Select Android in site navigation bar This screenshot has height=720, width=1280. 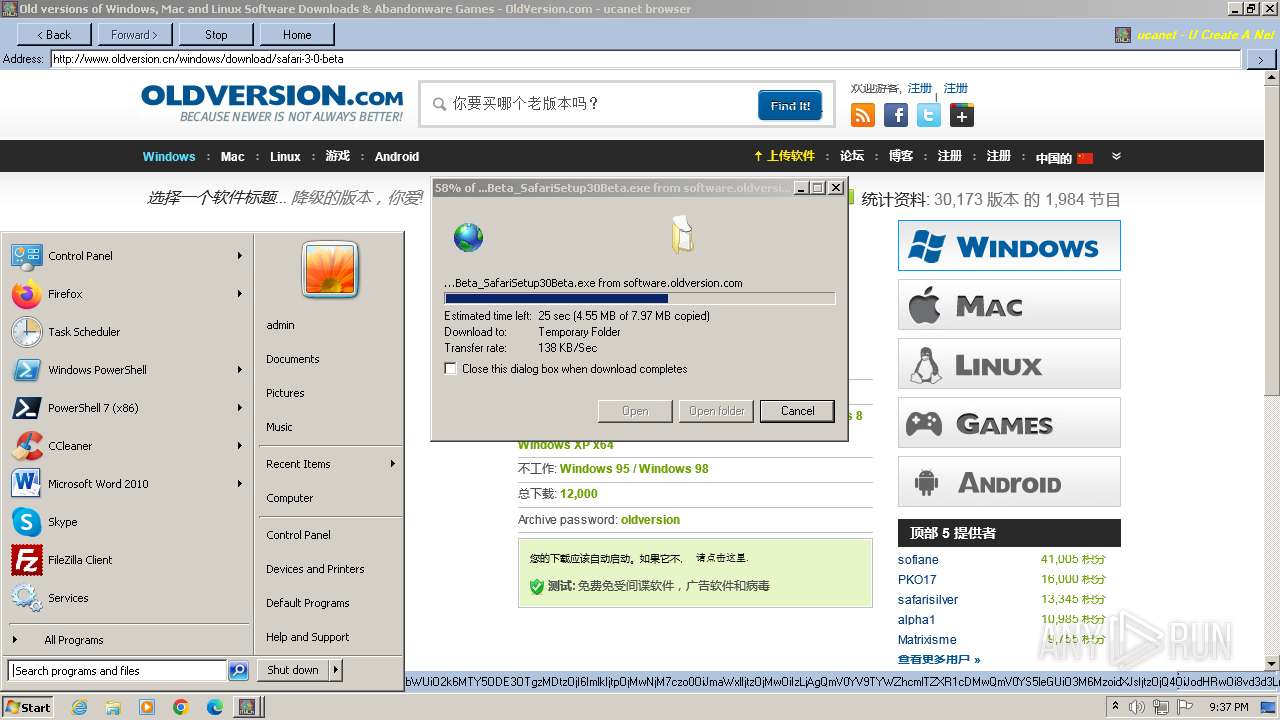(397, 157)
